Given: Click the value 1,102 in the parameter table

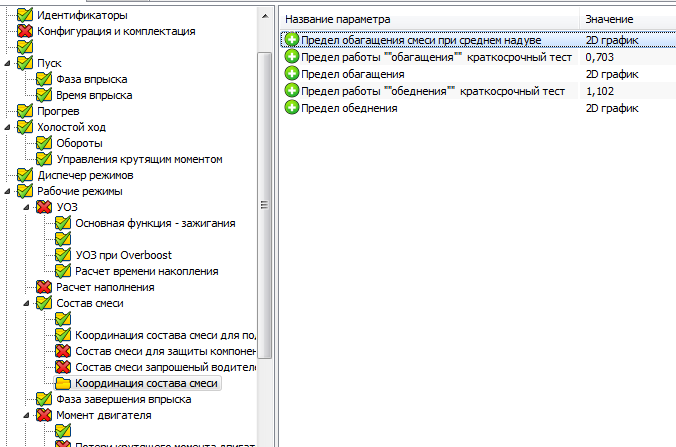Looking at the screenshot, I should [600, 91].
